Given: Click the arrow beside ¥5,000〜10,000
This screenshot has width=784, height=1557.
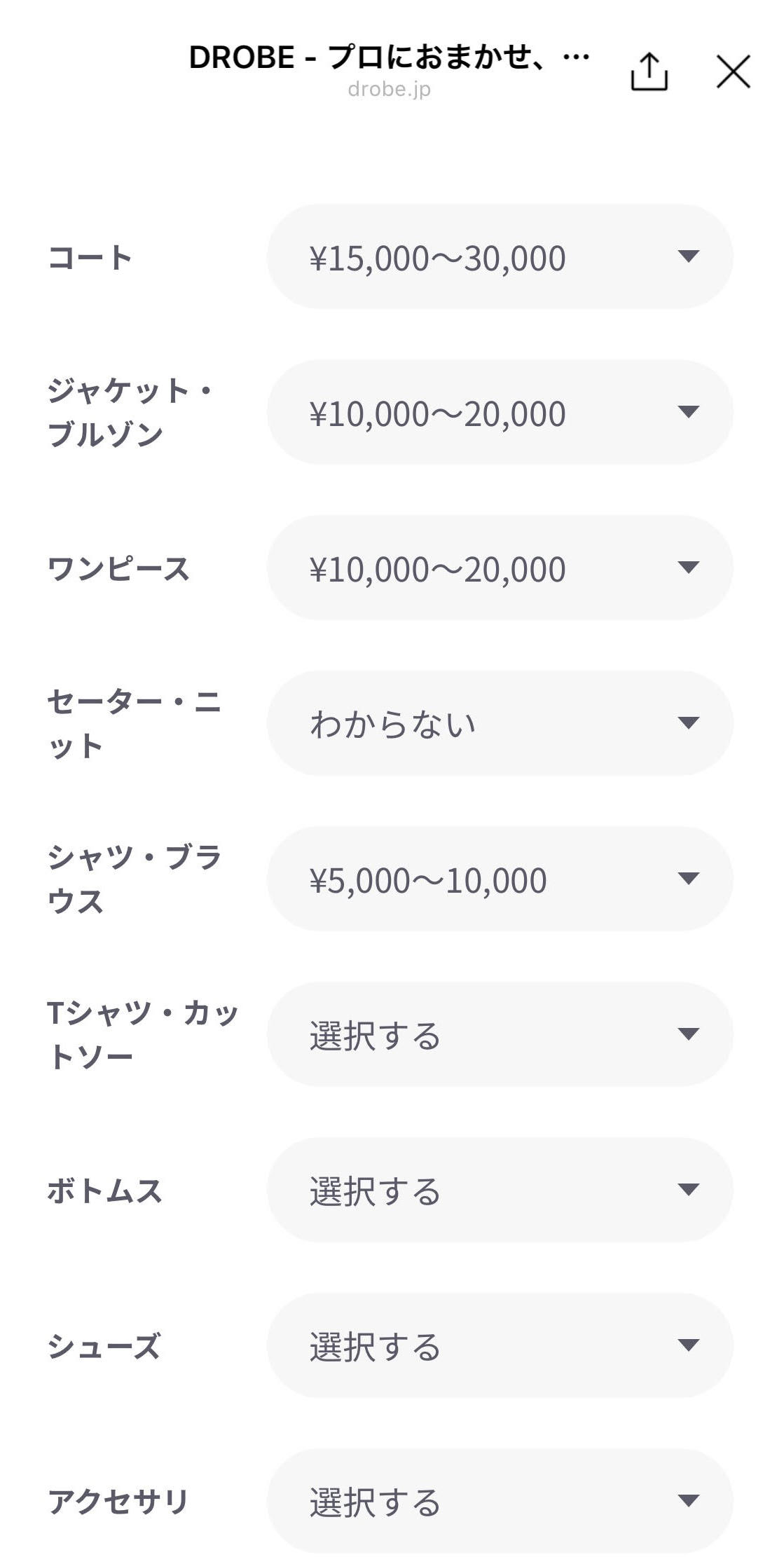Looking at the screenshot, I should coord(689,879).
